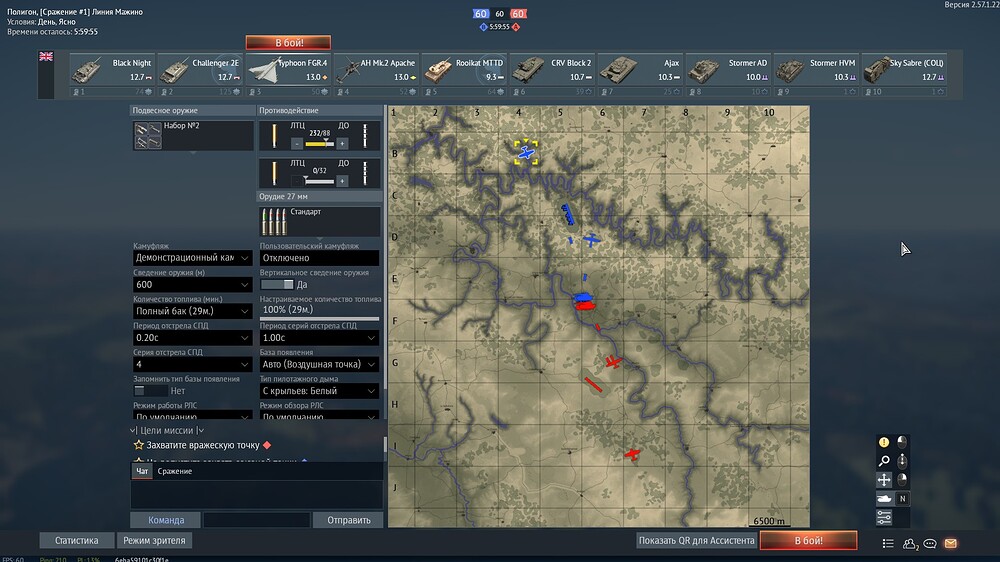Open the weapon convergence 600 dropdown
This screenshot has width=1000, height=562.
point(192,285)
